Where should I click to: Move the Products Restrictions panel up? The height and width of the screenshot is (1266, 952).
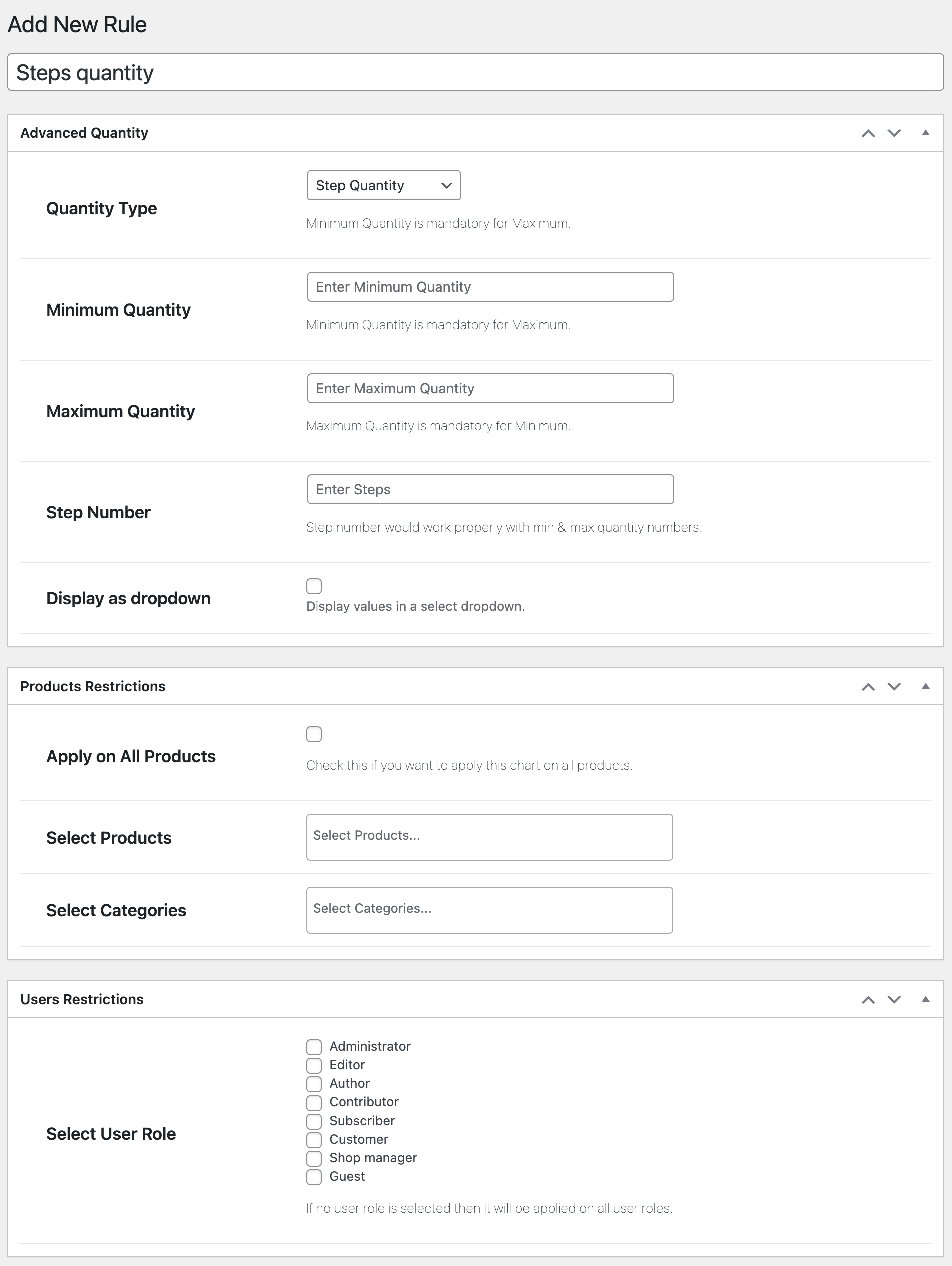coord(869,687)
